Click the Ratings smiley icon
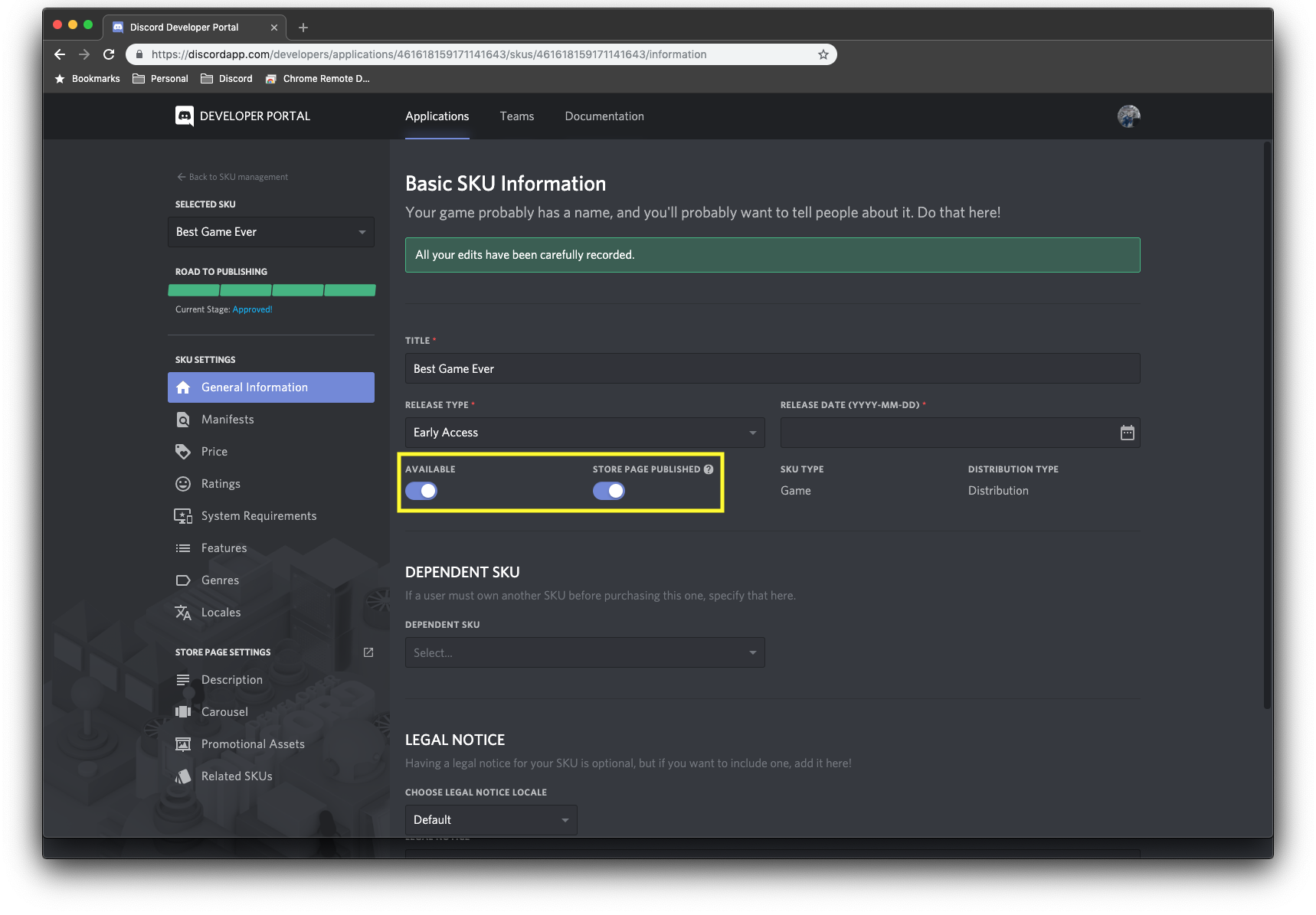 pos(183,484)
